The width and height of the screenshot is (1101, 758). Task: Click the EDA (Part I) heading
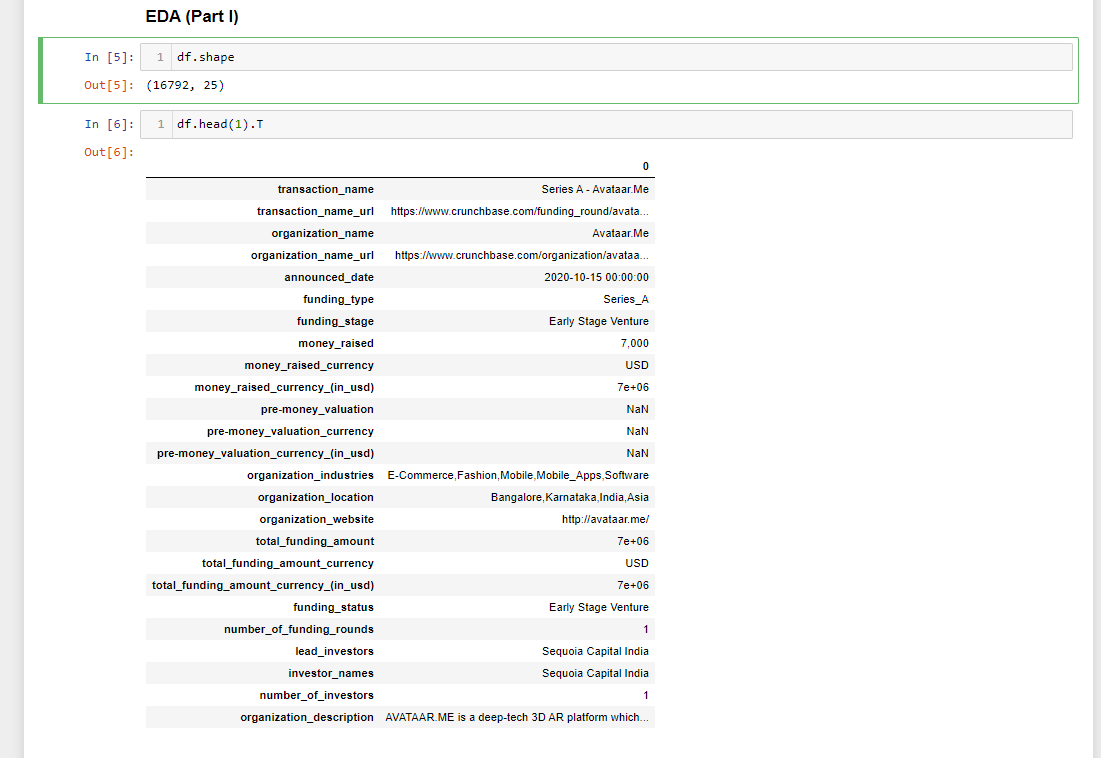click(x=190, y=16)
